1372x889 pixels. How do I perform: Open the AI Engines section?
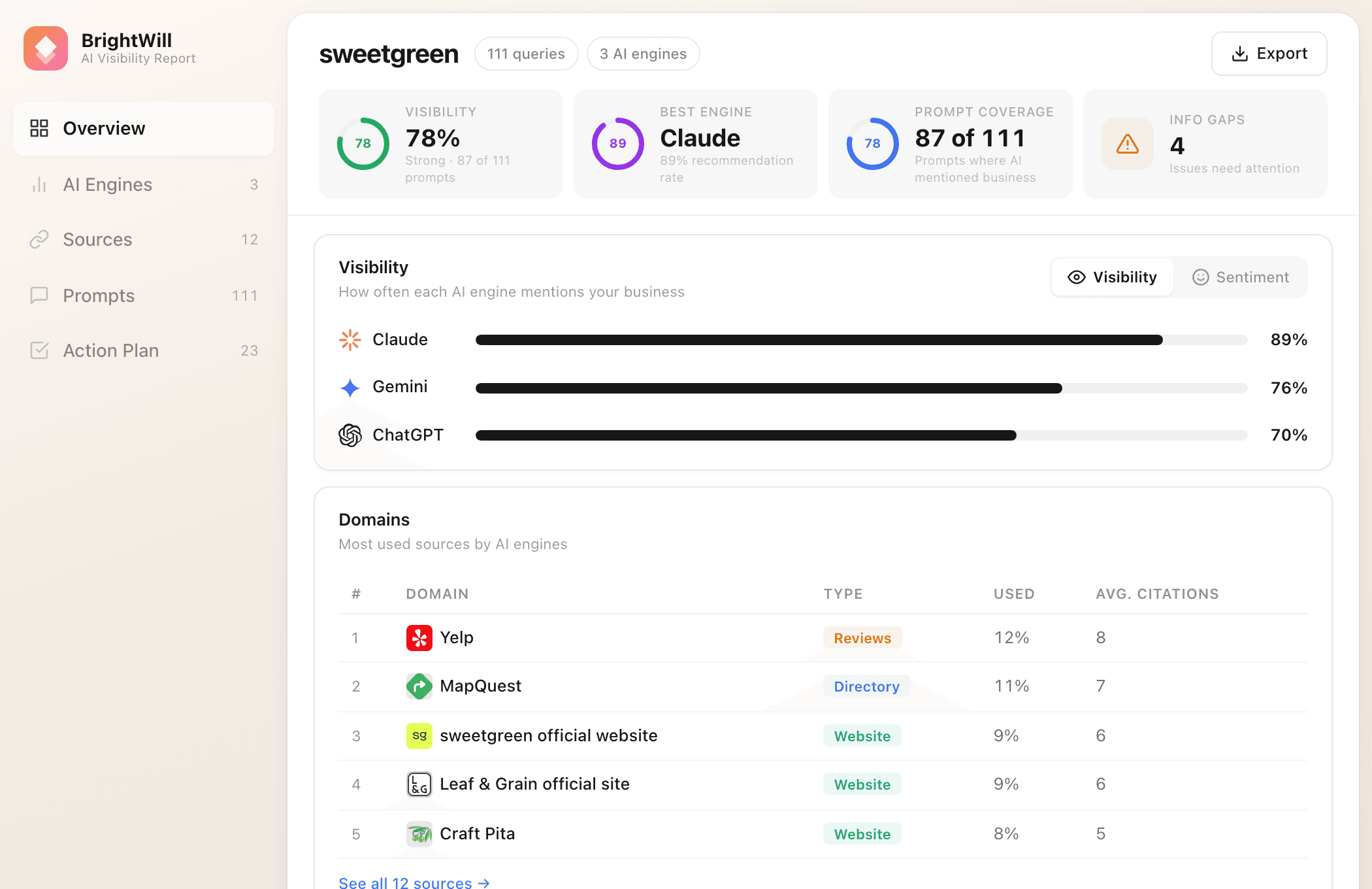tap(144, 185)
